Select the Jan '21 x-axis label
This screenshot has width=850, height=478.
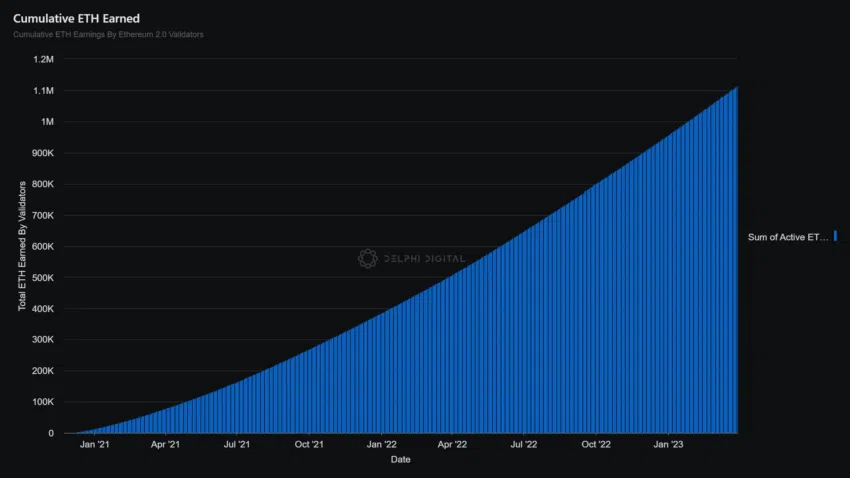(95, 445)
